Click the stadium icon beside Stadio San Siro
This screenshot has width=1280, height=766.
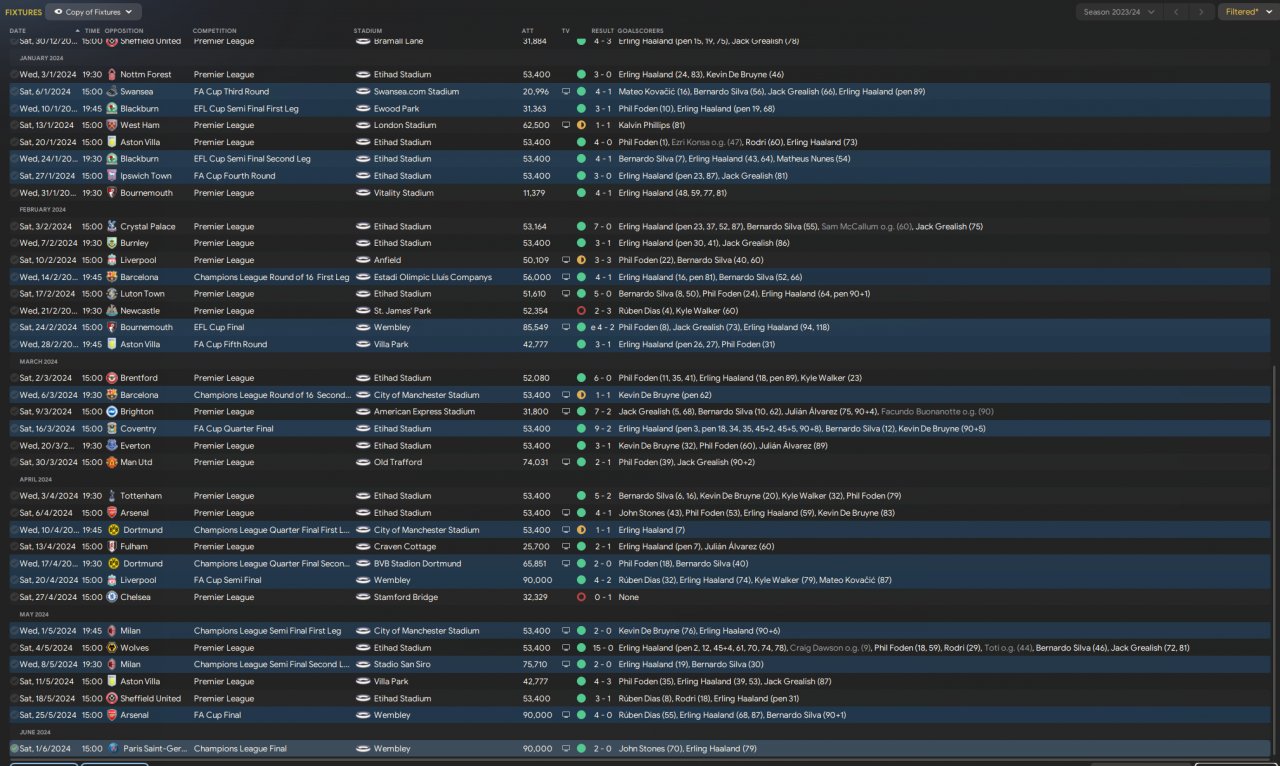click(363, 665)
